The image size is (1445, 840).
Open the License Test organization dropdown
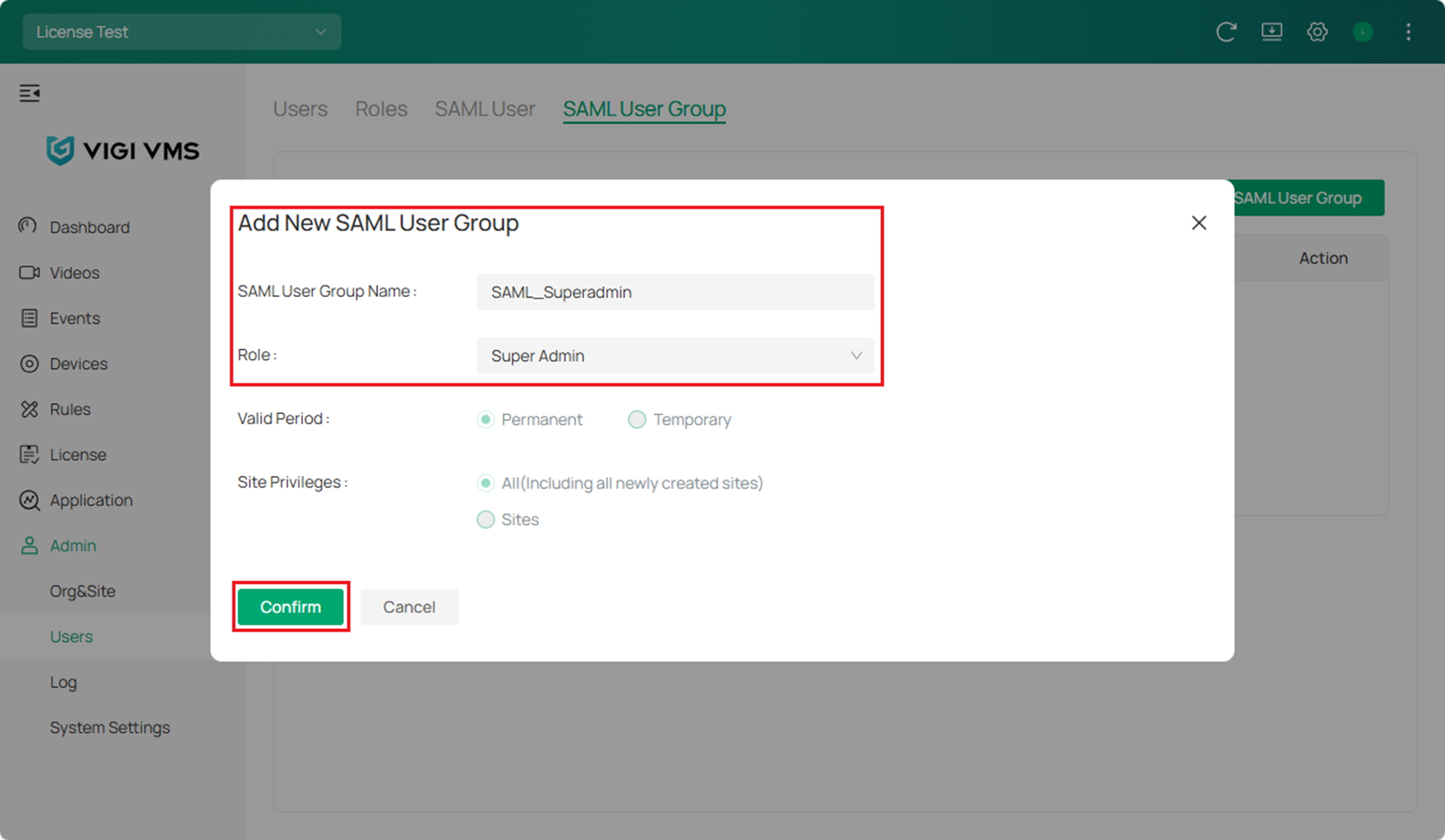[x=181, y=32]
